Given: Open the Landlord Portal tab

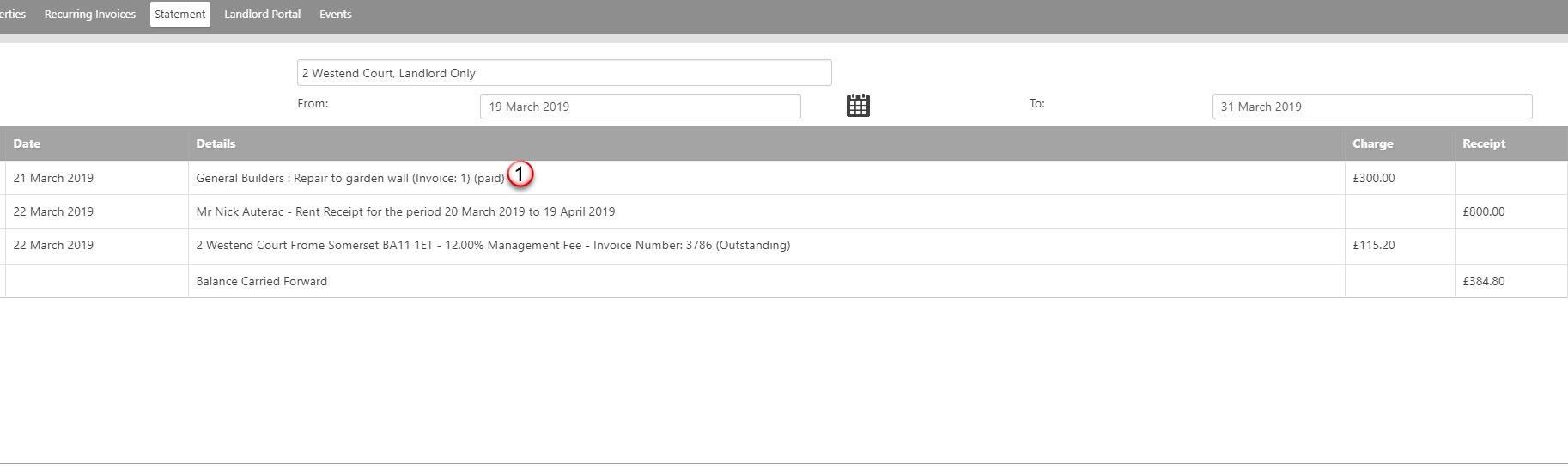Looking at the screenshot, I should tap(263, 15).
